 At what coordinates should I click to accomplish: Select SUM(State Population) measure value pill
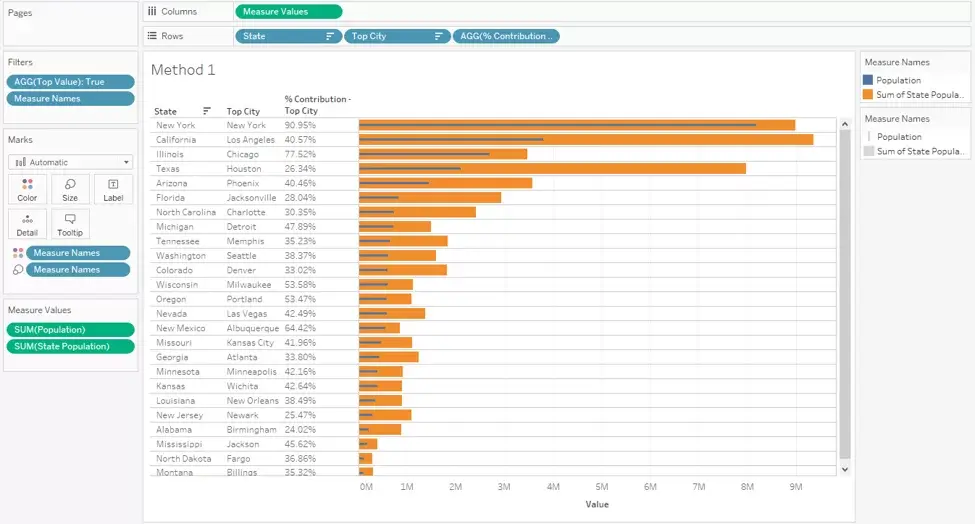(x=70, y=346)
